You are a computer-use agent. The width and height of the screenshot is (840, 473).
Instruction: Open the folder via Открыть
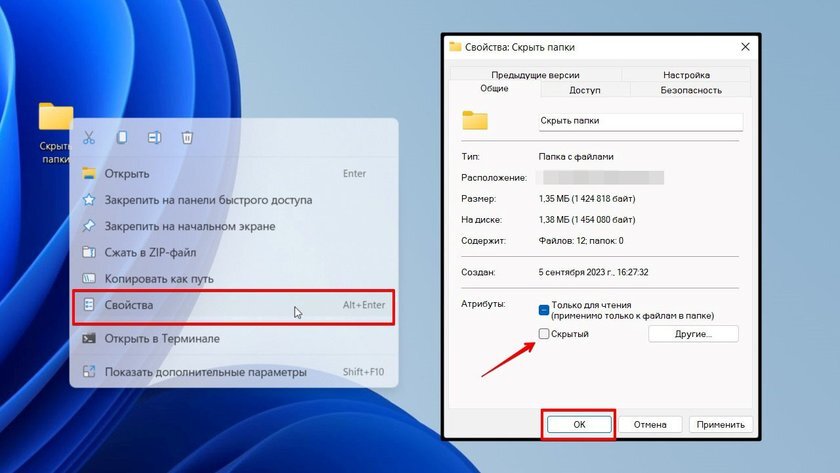click(x=234, y=174)
